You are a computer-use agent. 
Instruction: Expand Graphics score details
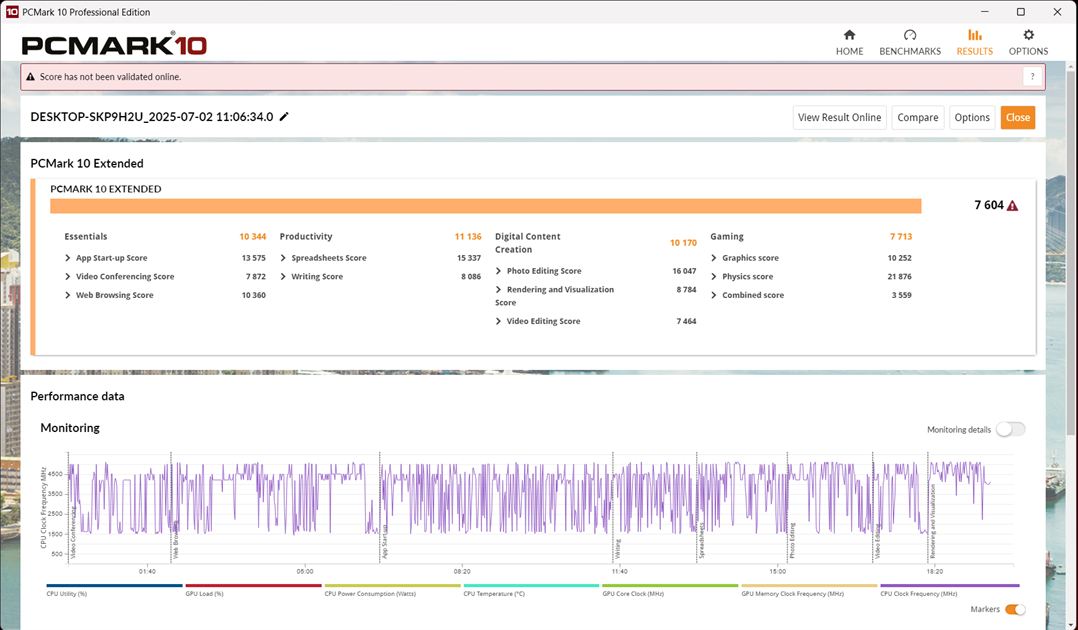coord(714,258)
